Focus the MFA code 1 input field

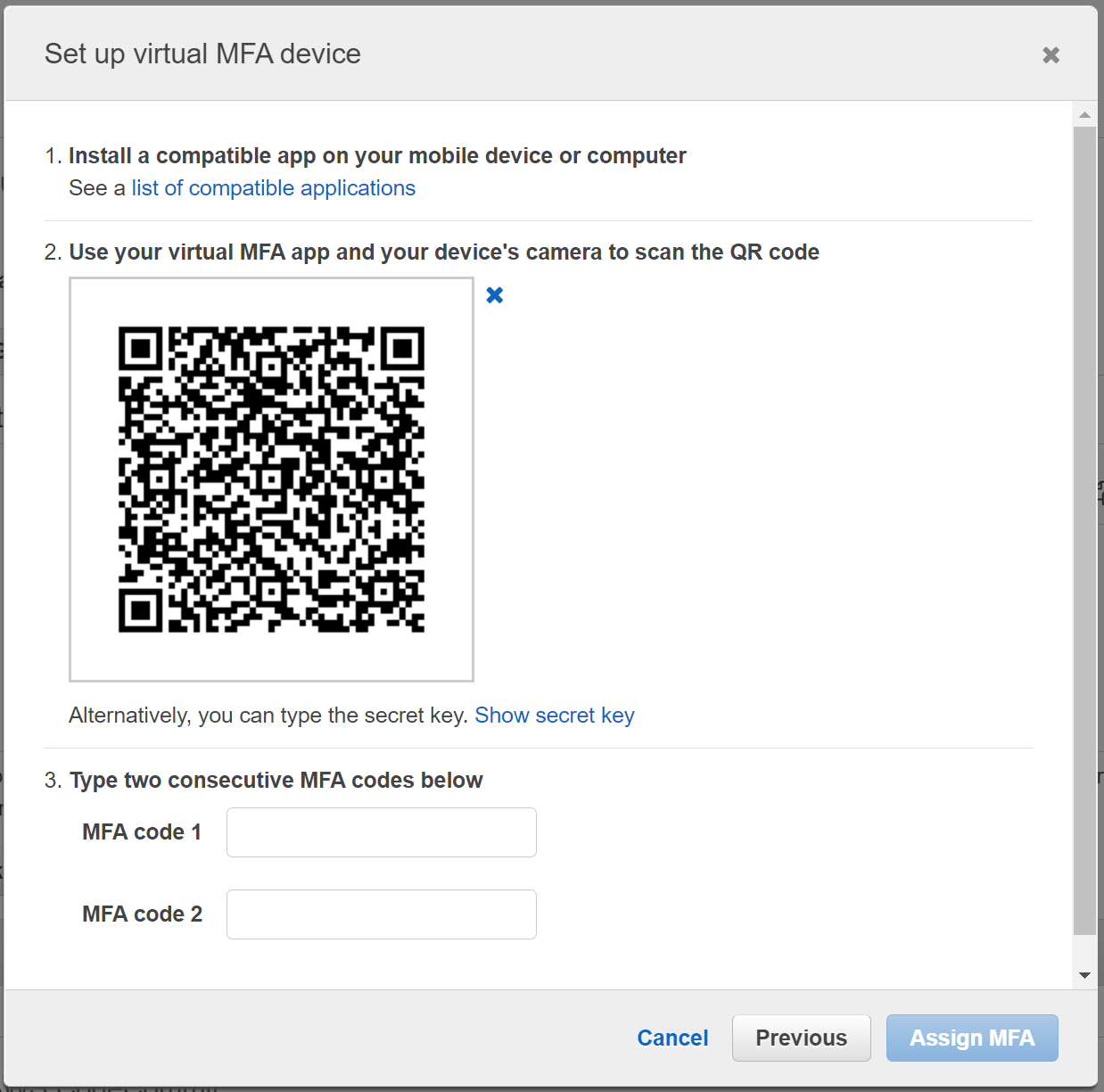click(381, 832)
